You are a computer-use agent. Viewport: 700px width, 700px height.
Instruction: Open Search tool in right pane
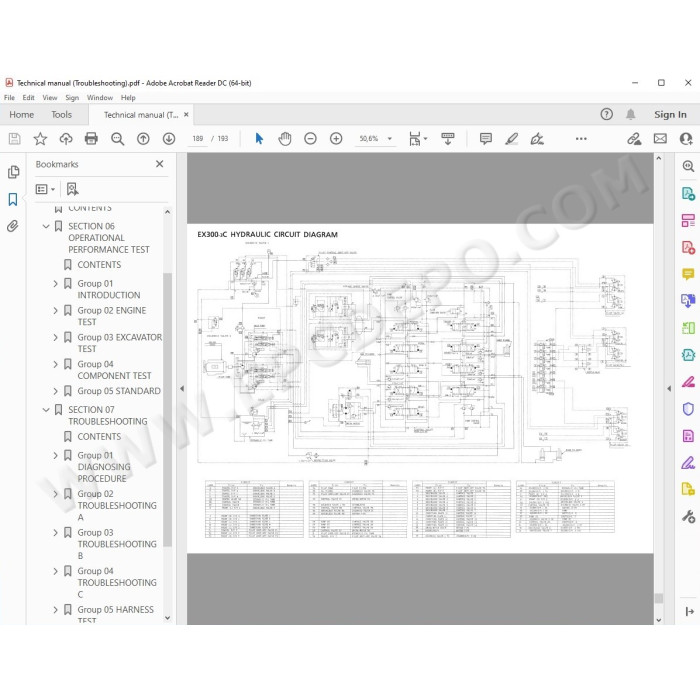[688, 166]
